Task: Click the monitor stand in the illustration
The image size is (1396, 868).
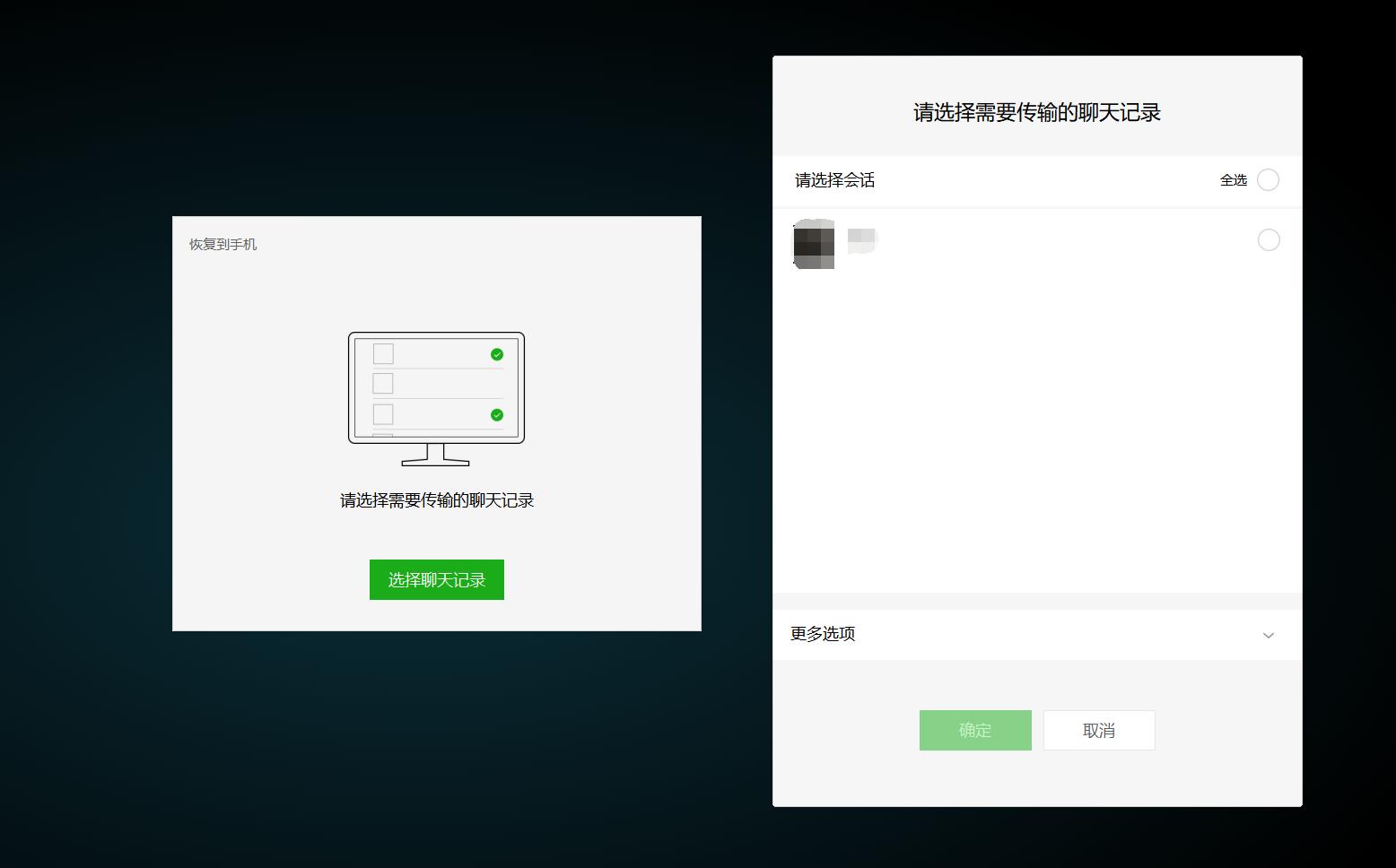Action: (x=435, y=457)
